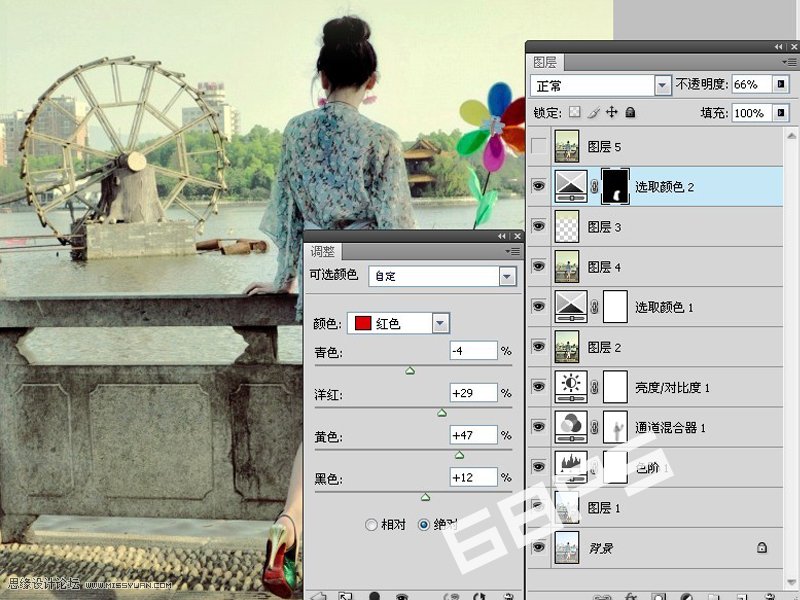Click the fill field showing 100%
This screenshot has height=600, width=800.
click(752, 113)
